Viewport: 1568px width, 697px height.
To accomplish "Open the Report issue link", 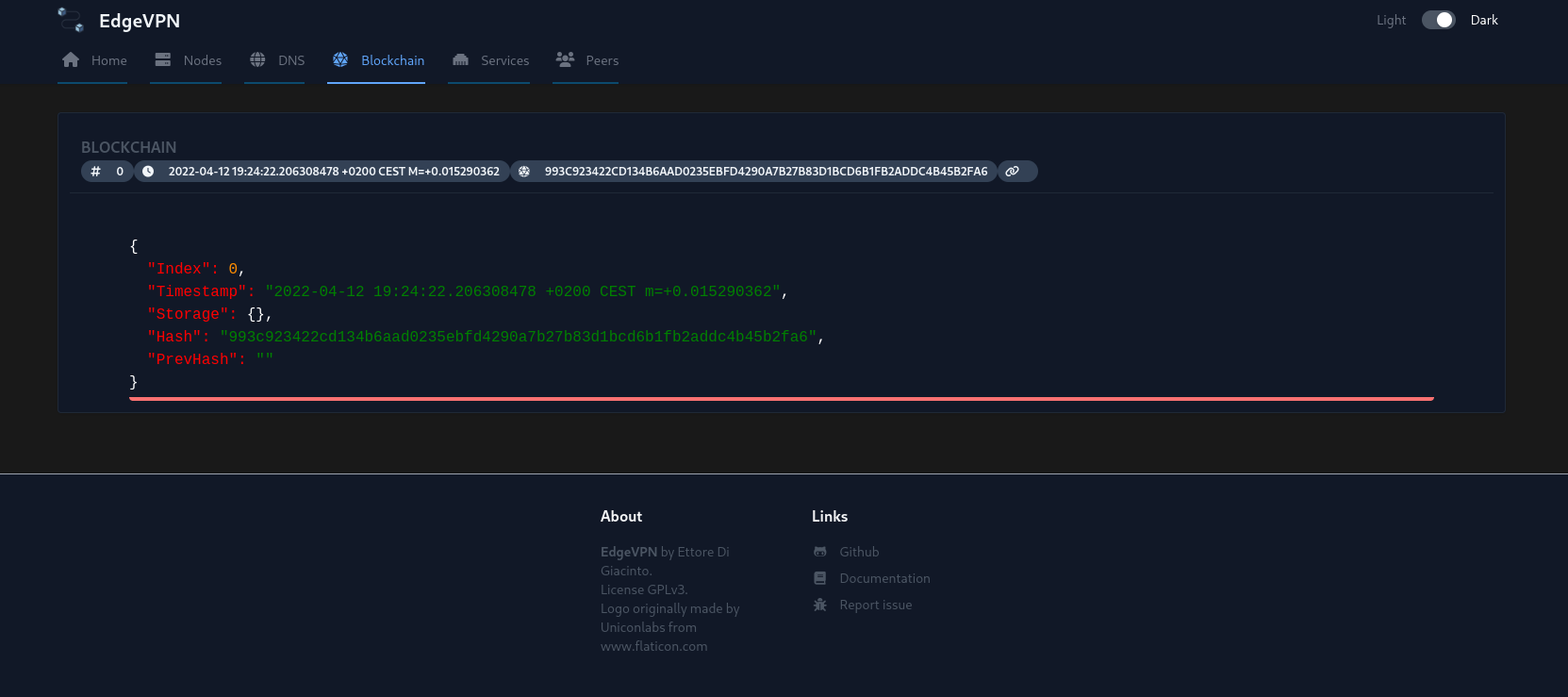I will tap(876, 605).
